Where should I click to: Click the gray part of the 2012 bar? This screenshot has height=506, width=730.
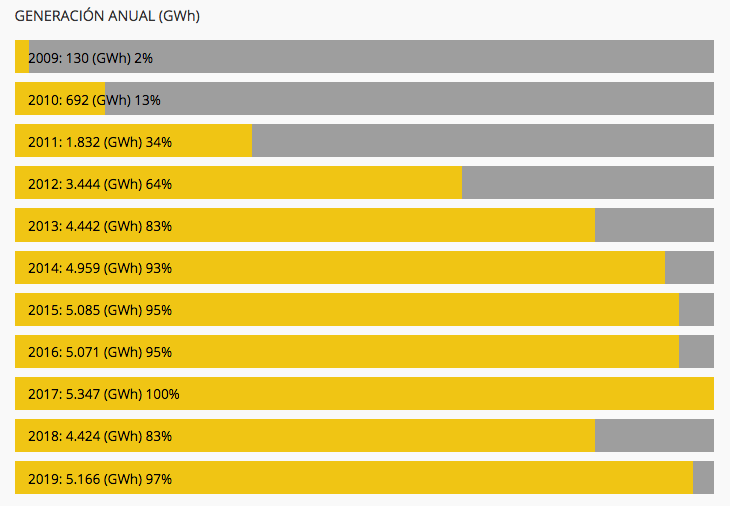[587, 183]
